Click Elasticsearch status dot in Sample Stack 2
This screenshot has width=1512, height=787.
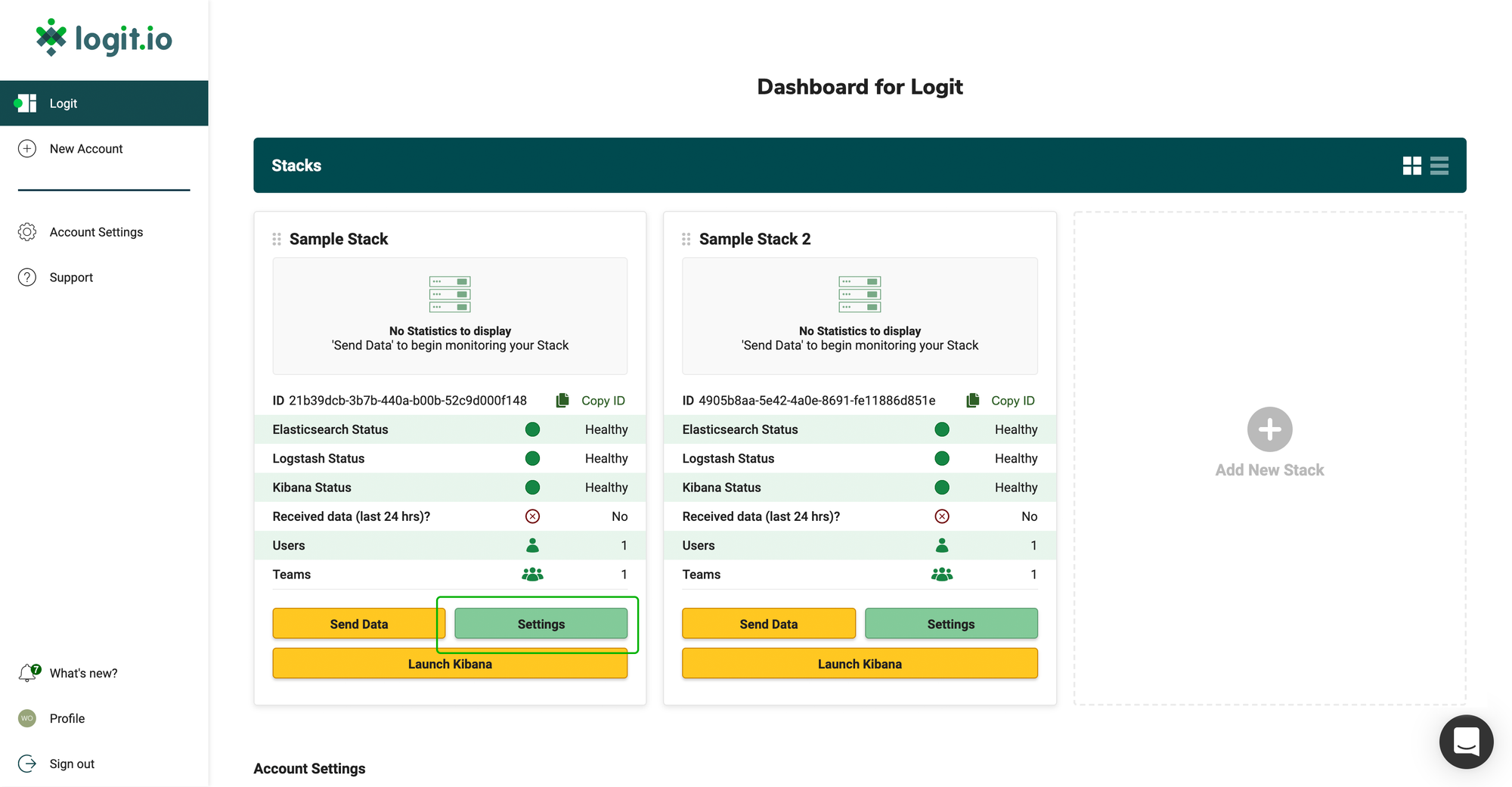942,429
